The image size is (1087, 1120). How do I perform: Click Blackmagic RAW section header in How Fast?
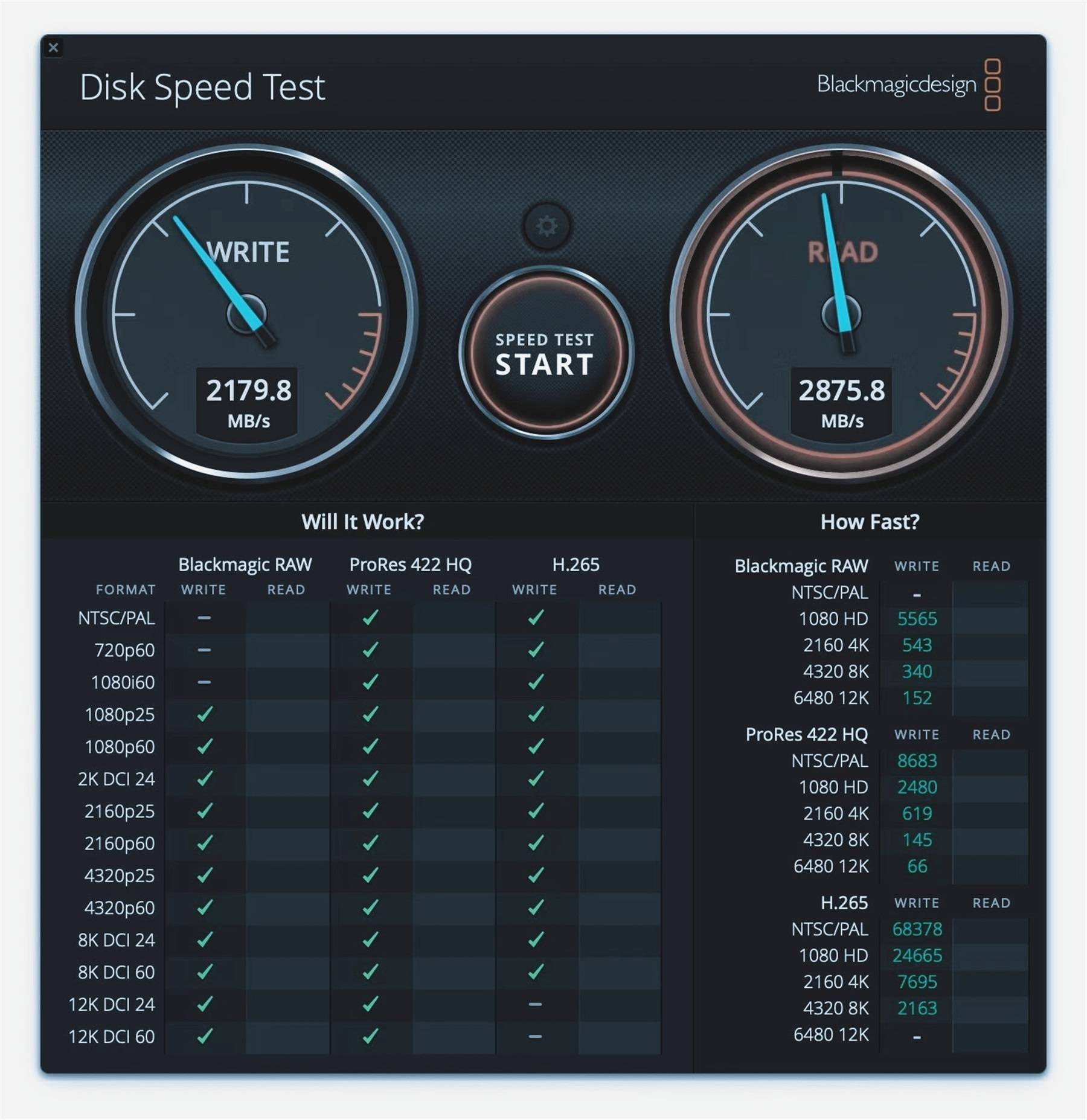(x=801, y=566)
